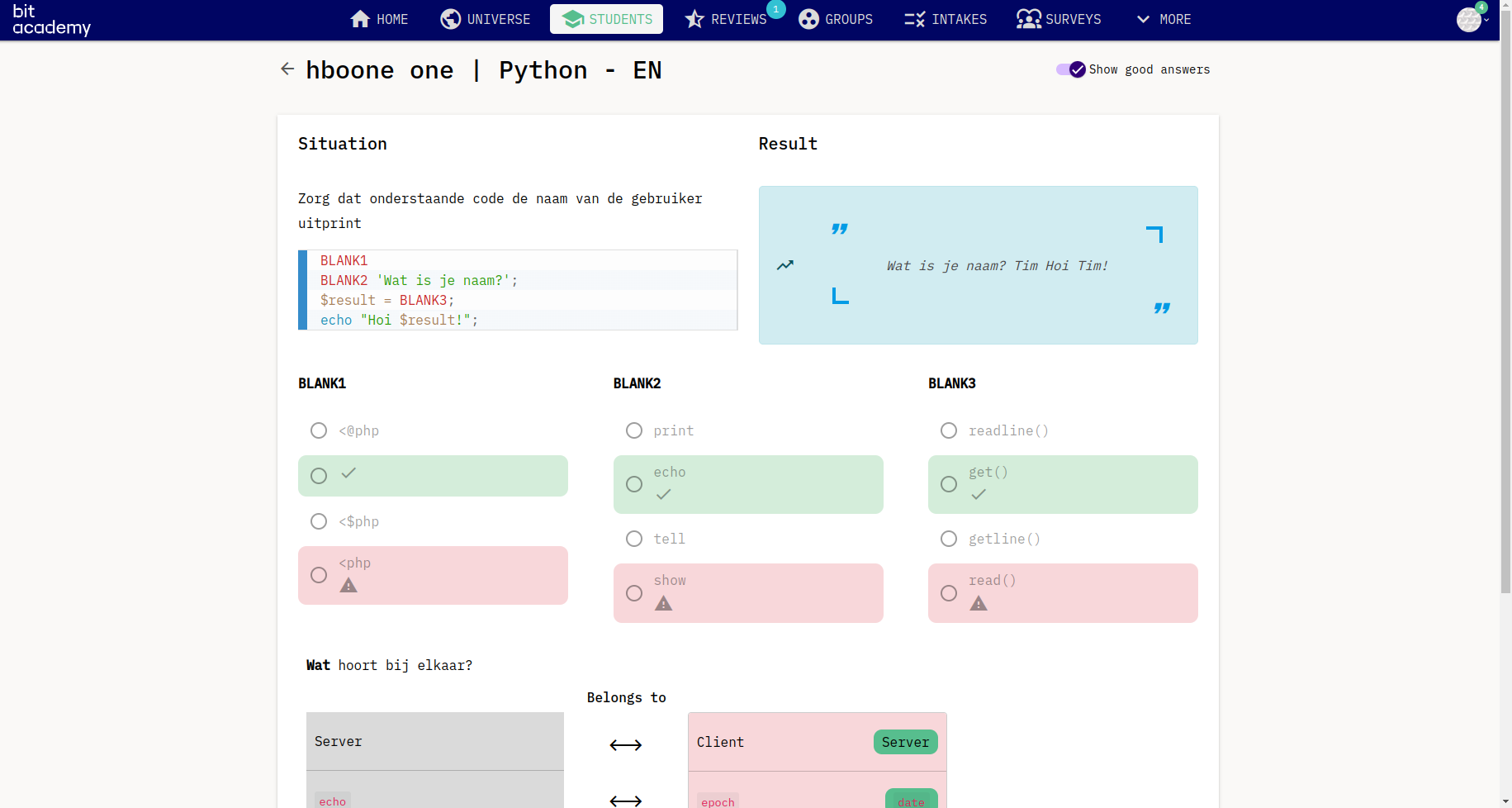Click the vertical page scrollbar

(1505, 297)
